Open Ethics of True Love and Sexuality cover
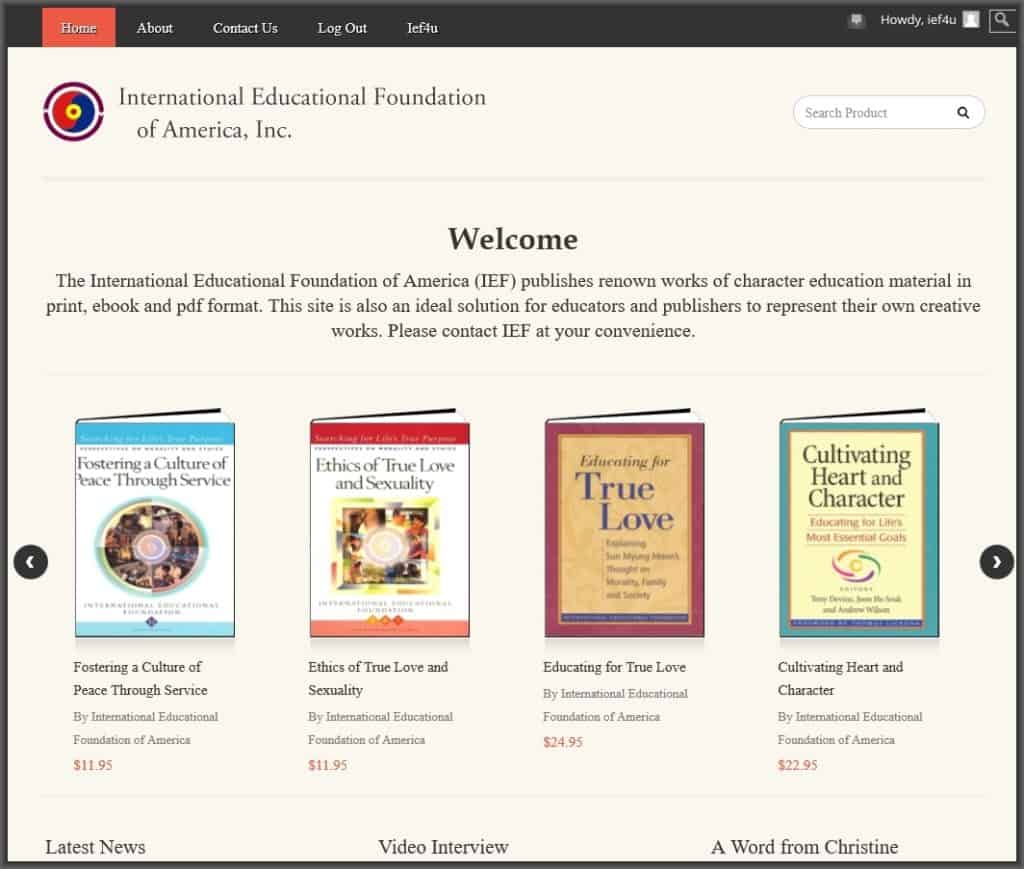This screenshot has width=1024, height=869. pyautogui.click(x=390, y=524)
